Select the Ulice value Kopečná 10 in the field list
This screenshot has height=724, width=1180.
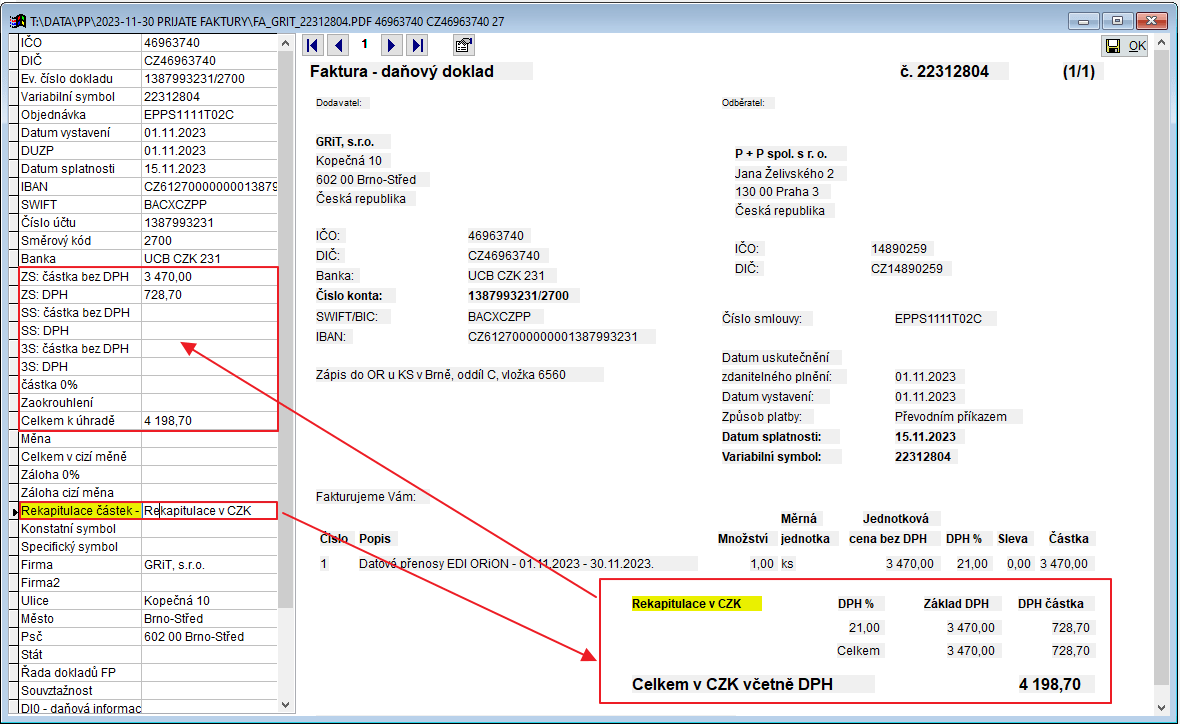tap(209, 601)
